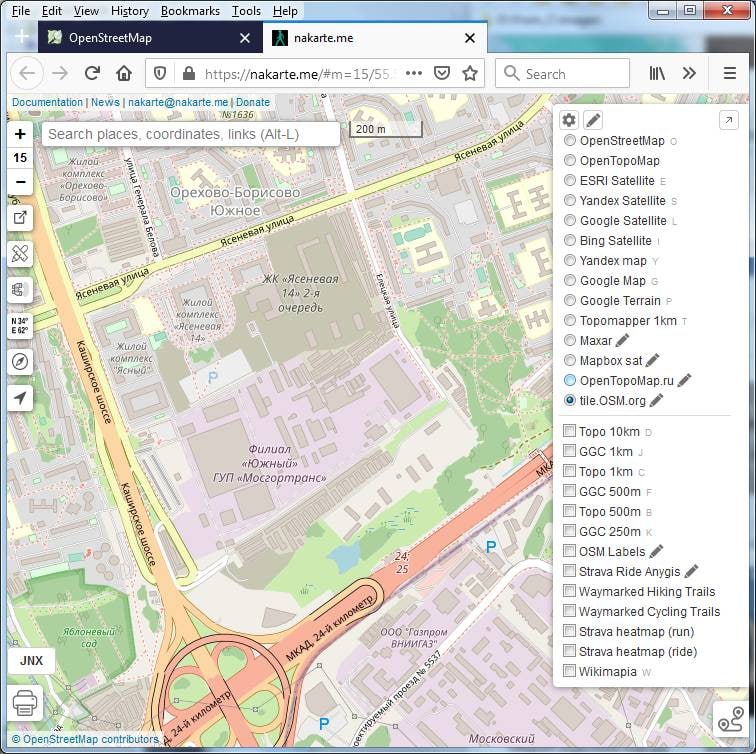Switch to the OpenStreetMap tab
Viewport: 756px width, 754px height.
pos(150,38)
